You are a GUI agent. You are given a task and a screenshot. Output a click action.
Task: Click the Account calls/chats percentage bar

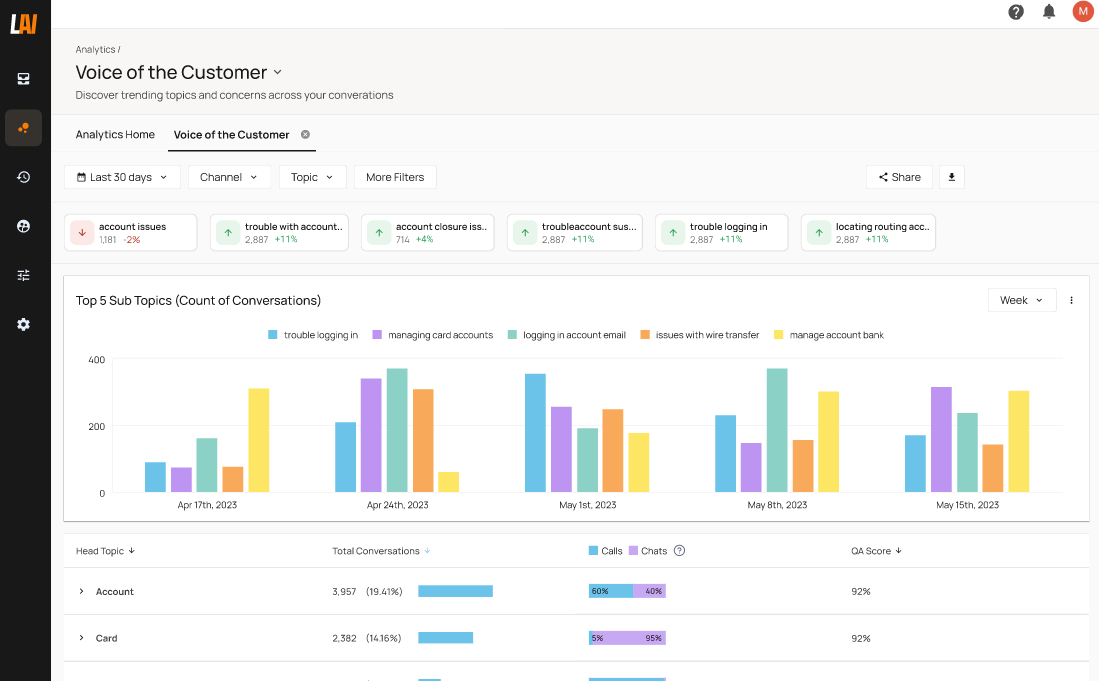[x=627, y=591]
